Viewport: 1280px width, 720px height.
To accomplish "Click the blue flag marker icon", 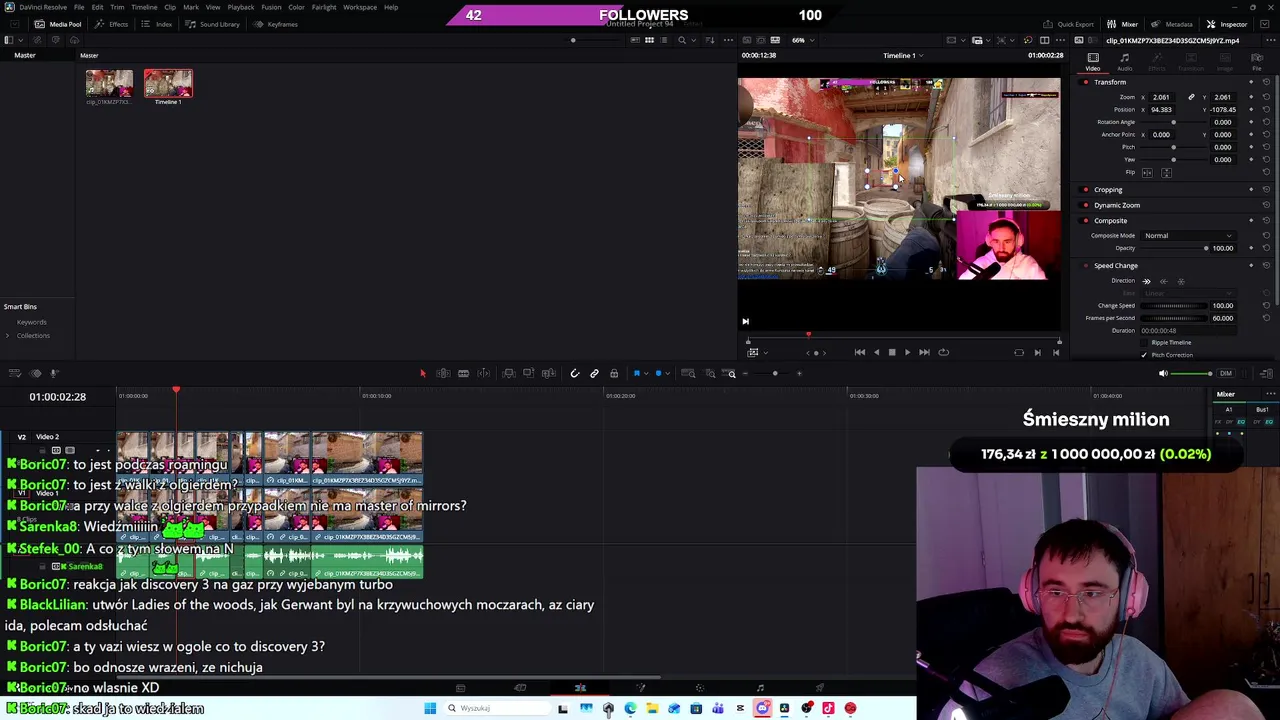I will [637, 373].
